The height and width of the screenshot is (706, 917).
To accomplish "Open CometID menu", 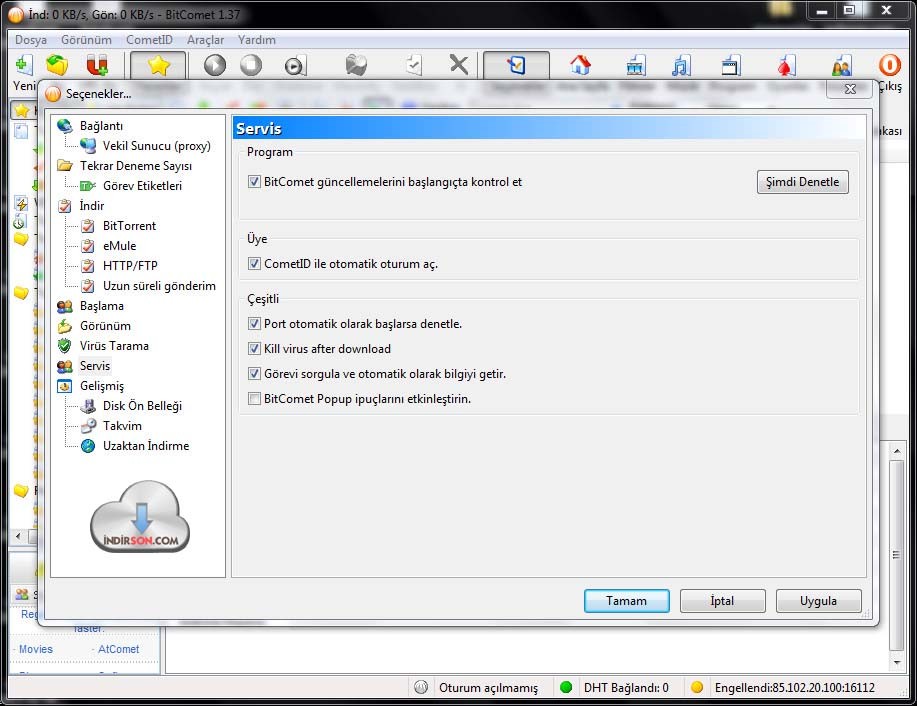I will coord(149,40).
